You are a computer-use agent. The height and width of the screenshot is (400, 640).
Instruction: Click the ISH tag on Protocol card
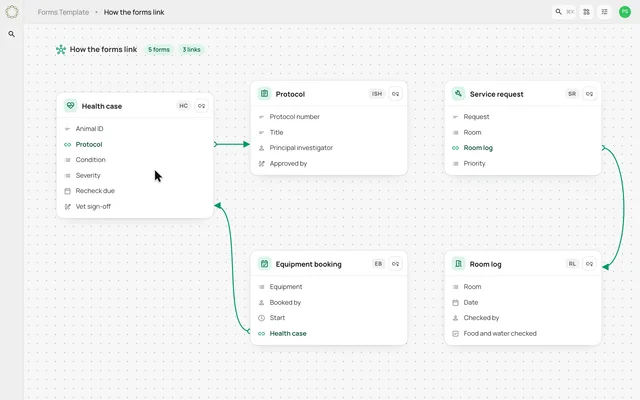(x=377, y=94)
